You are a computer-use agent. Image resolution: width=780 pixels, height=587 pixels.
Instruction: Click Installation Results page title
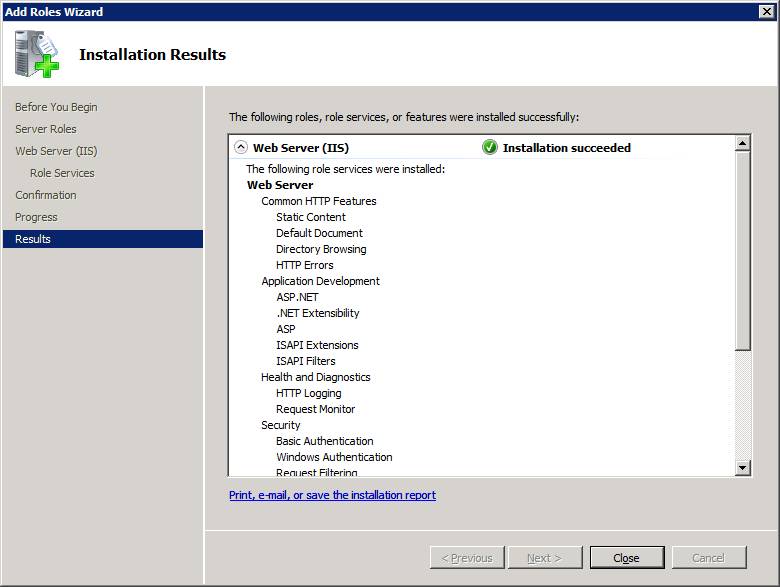(x=153, y=54)
